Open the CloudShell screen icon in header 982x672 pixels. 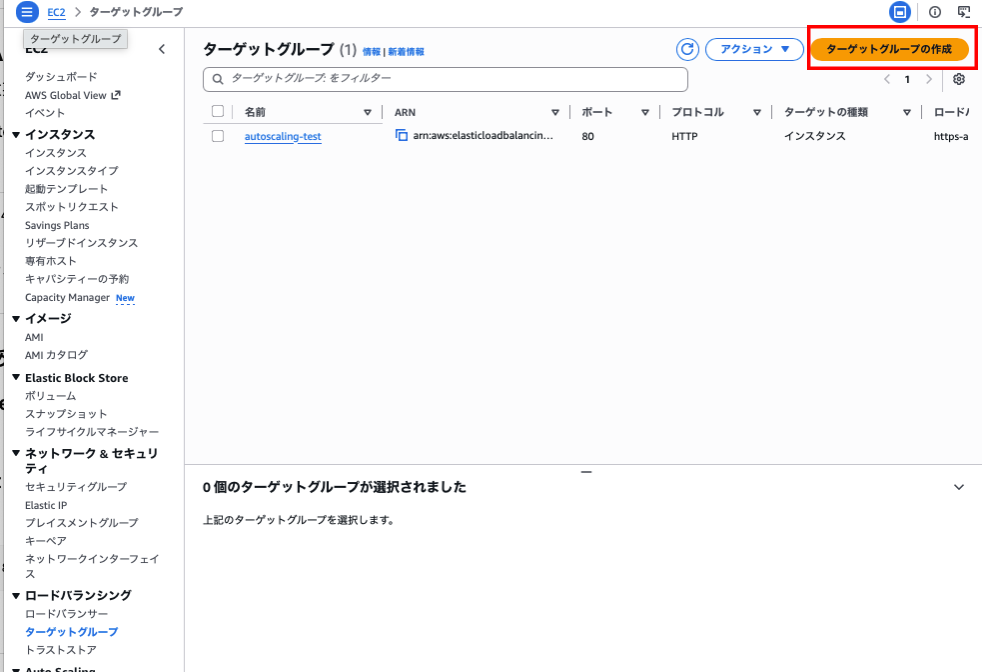point(964,12)
